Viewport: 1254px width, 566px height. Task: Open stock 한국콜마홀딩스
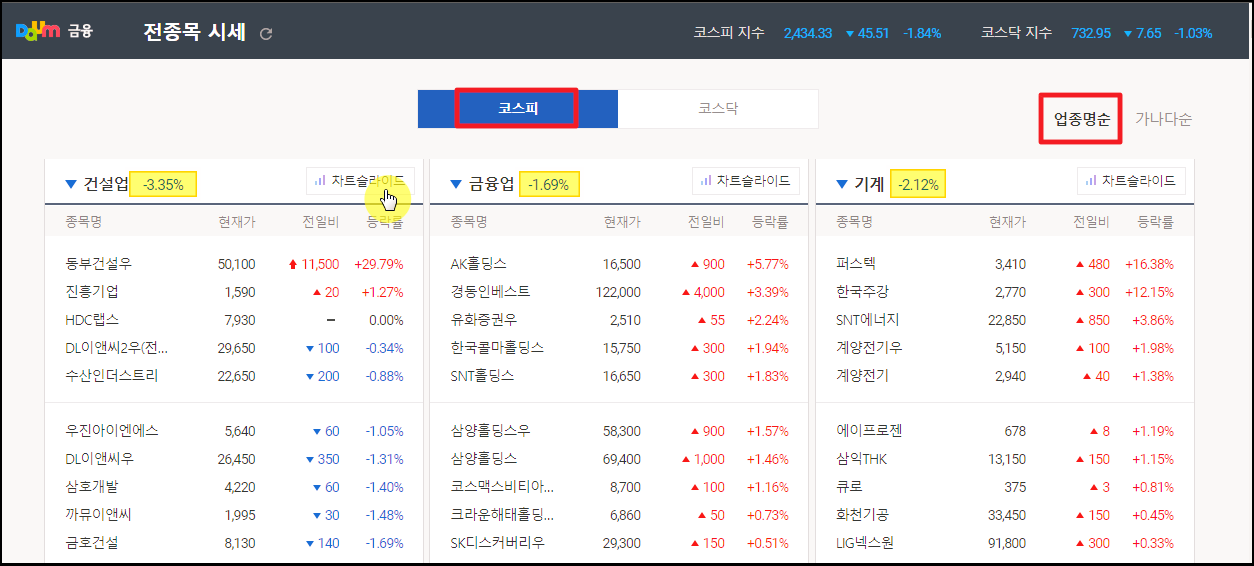[x=497, y=348]
